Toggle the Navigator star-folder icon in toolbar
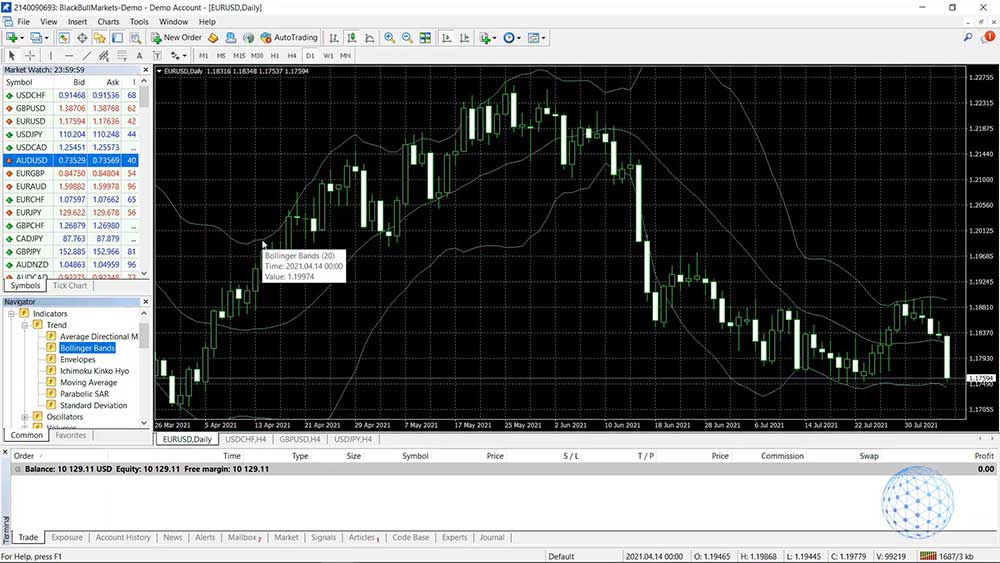 [99, 38]
